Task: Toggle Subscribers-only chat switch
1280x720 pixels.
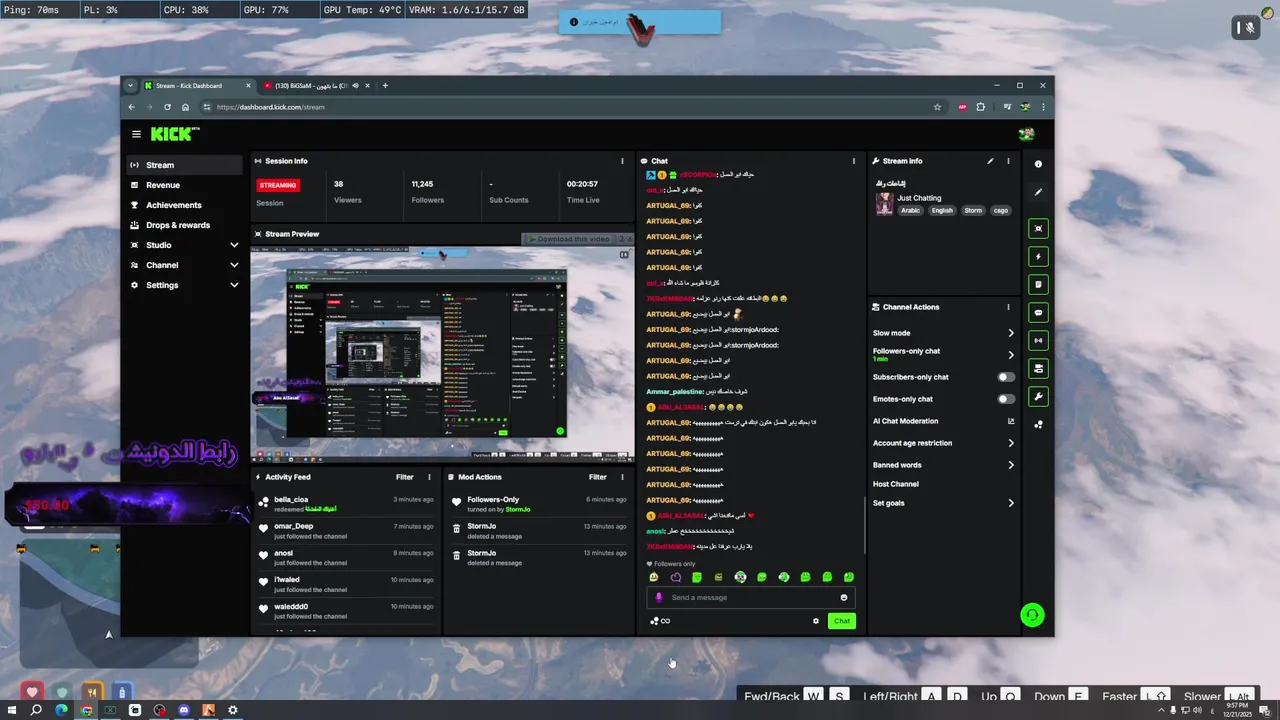Action: click(1006, 377)
